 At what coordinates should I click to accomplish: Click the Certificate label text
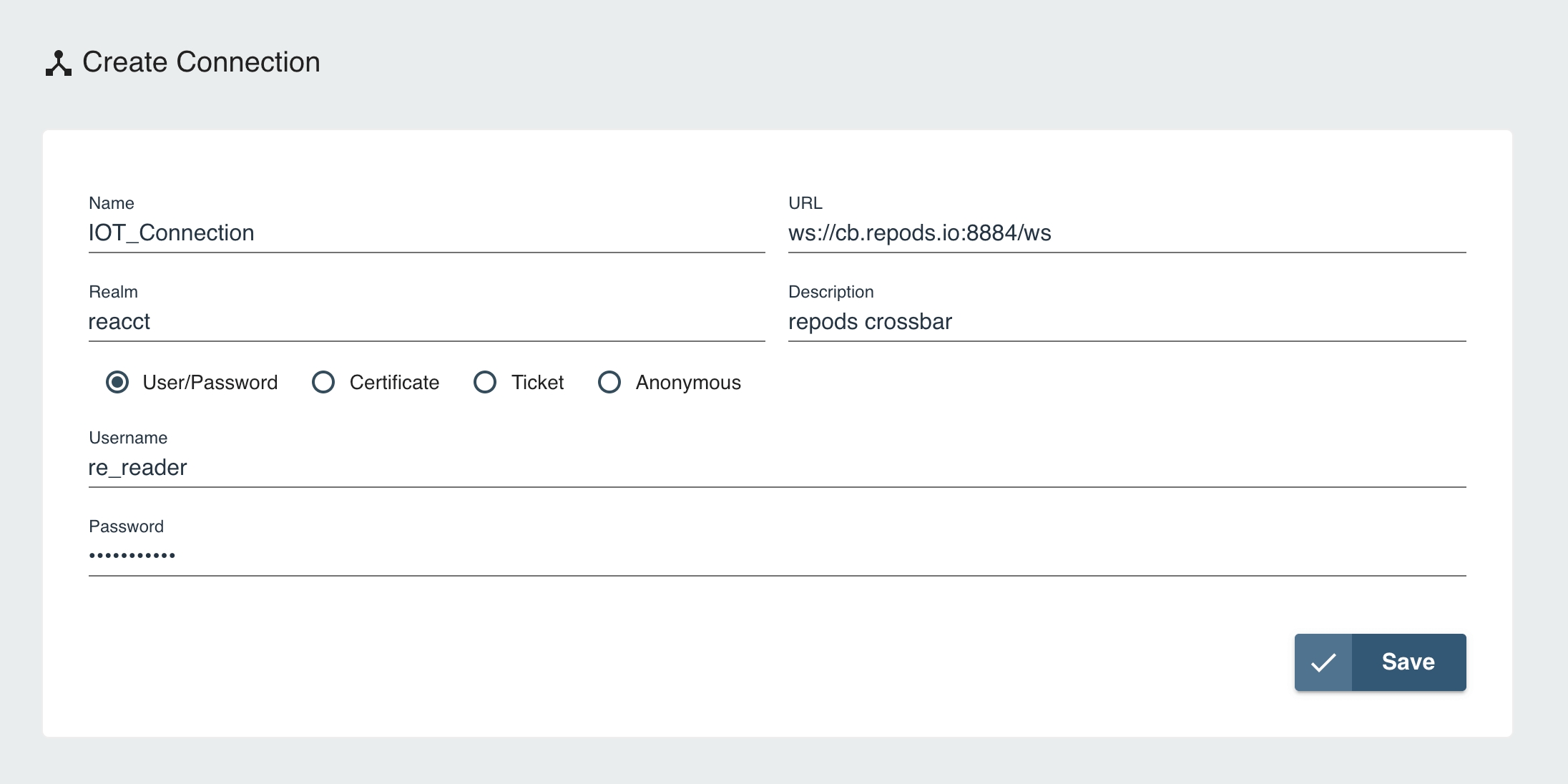394,383
